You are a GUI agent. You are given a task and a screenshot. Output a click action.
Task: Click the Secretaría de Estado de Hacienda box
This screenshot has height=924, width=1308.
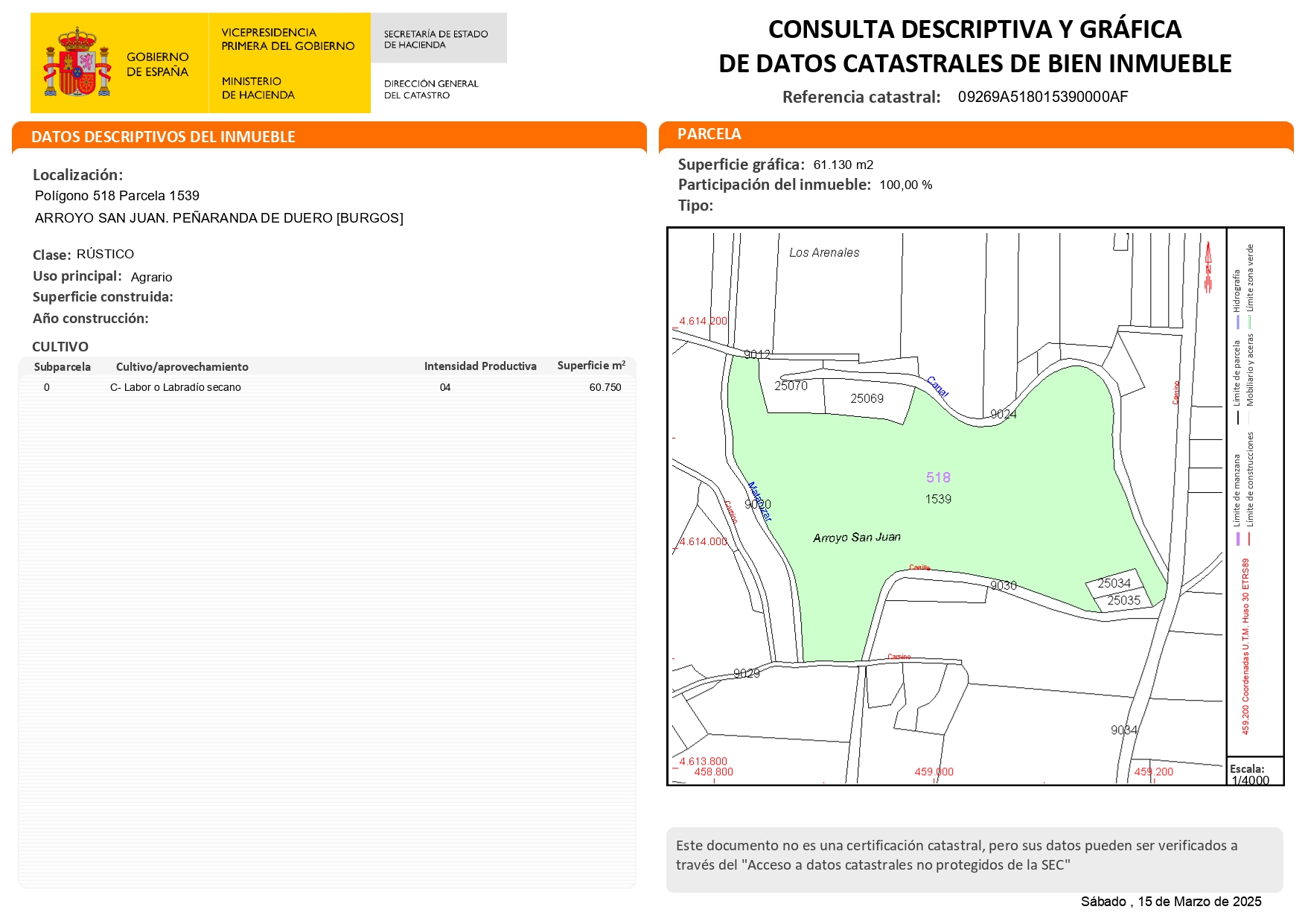click(438, 39)
